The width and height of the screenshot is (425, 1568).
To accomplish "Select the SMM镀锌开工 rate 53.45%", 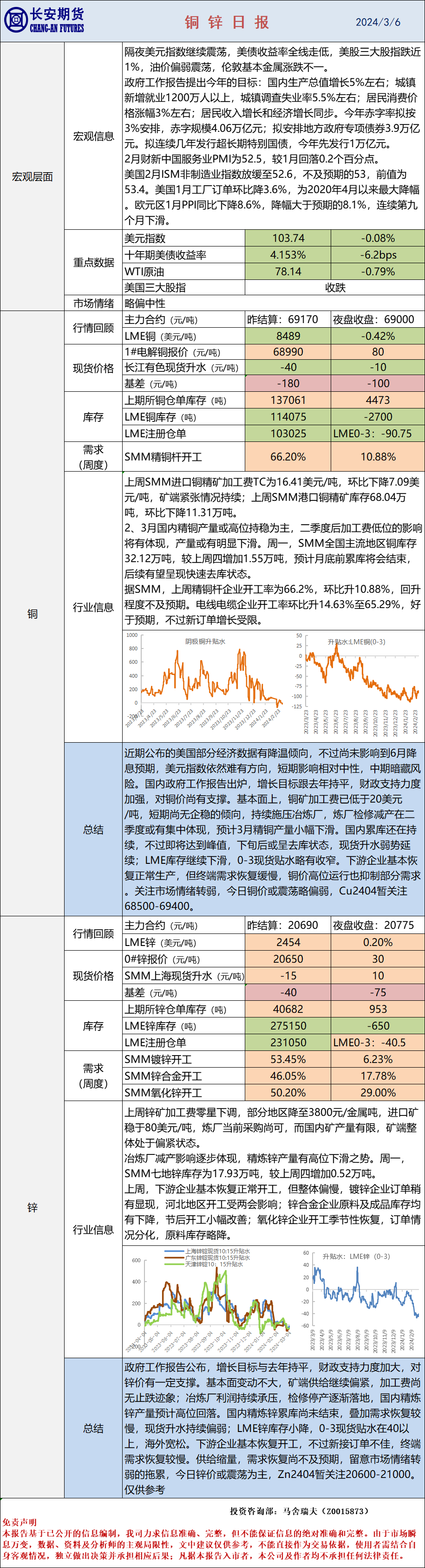I will click(x=288, y=1059).
